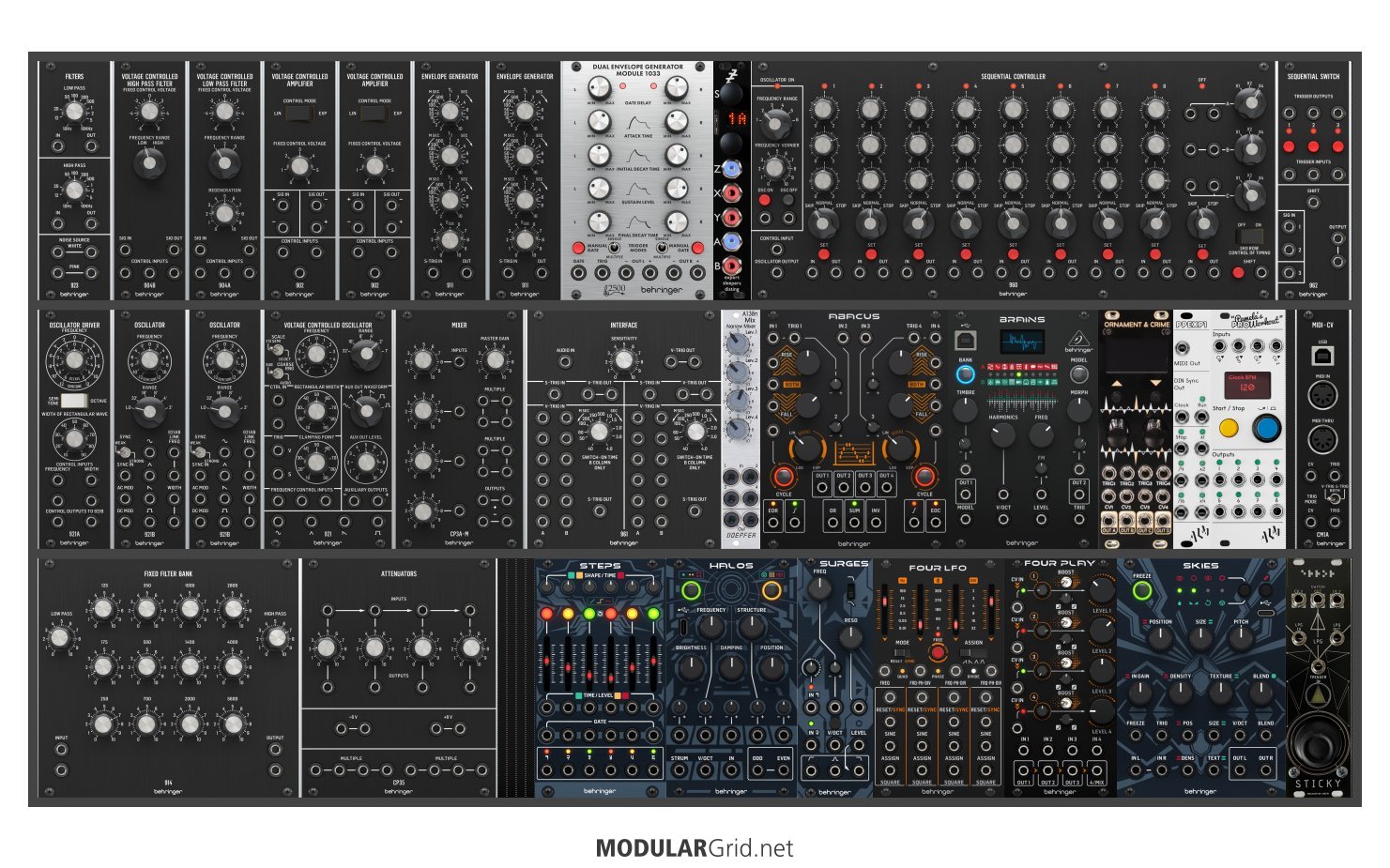Click the MODEL button on the Brains module

tap(1078, 373)
